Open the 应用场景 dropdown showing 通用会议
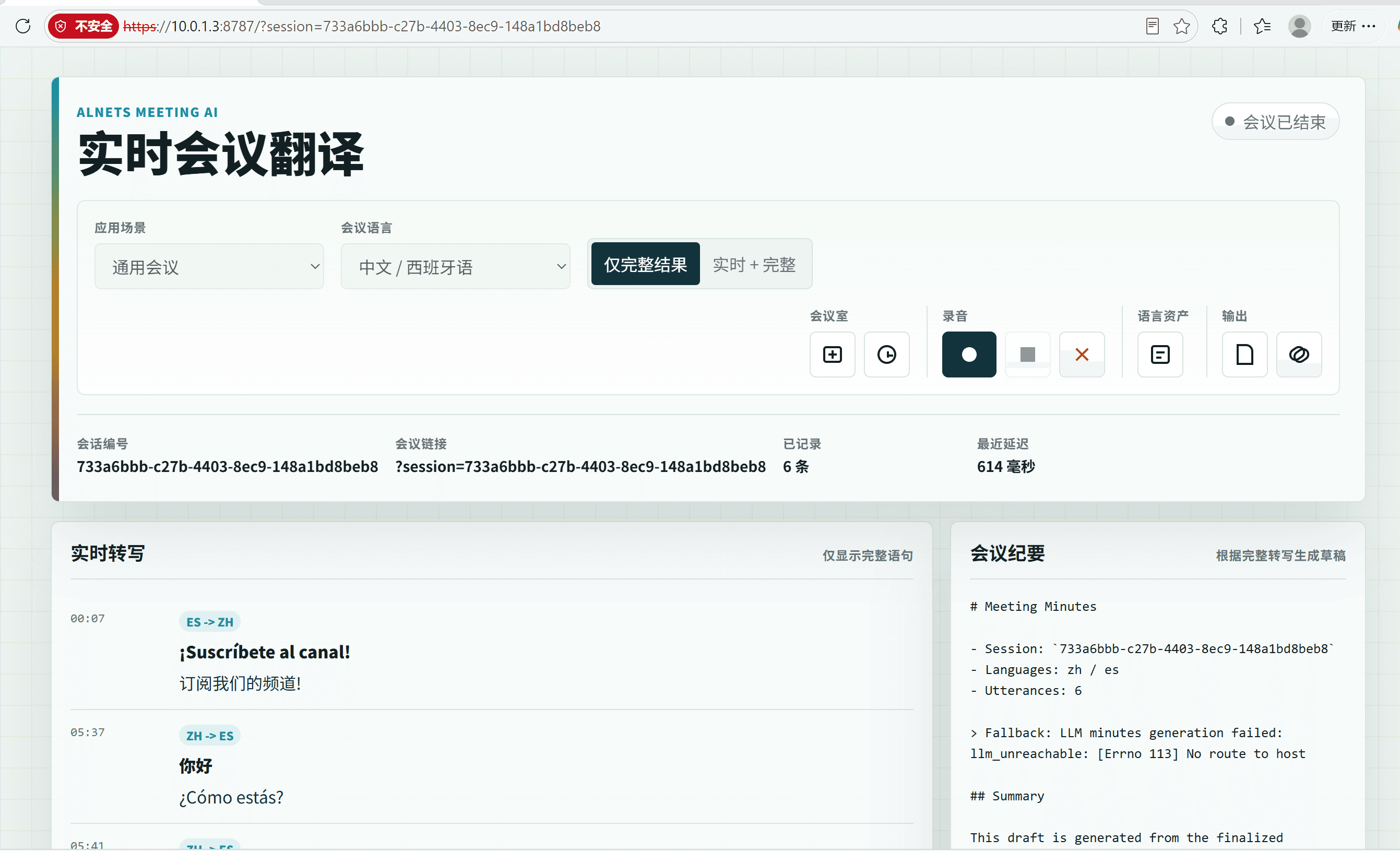The image size is (1400, 851). pyautogui.click(x=209, y=266)
